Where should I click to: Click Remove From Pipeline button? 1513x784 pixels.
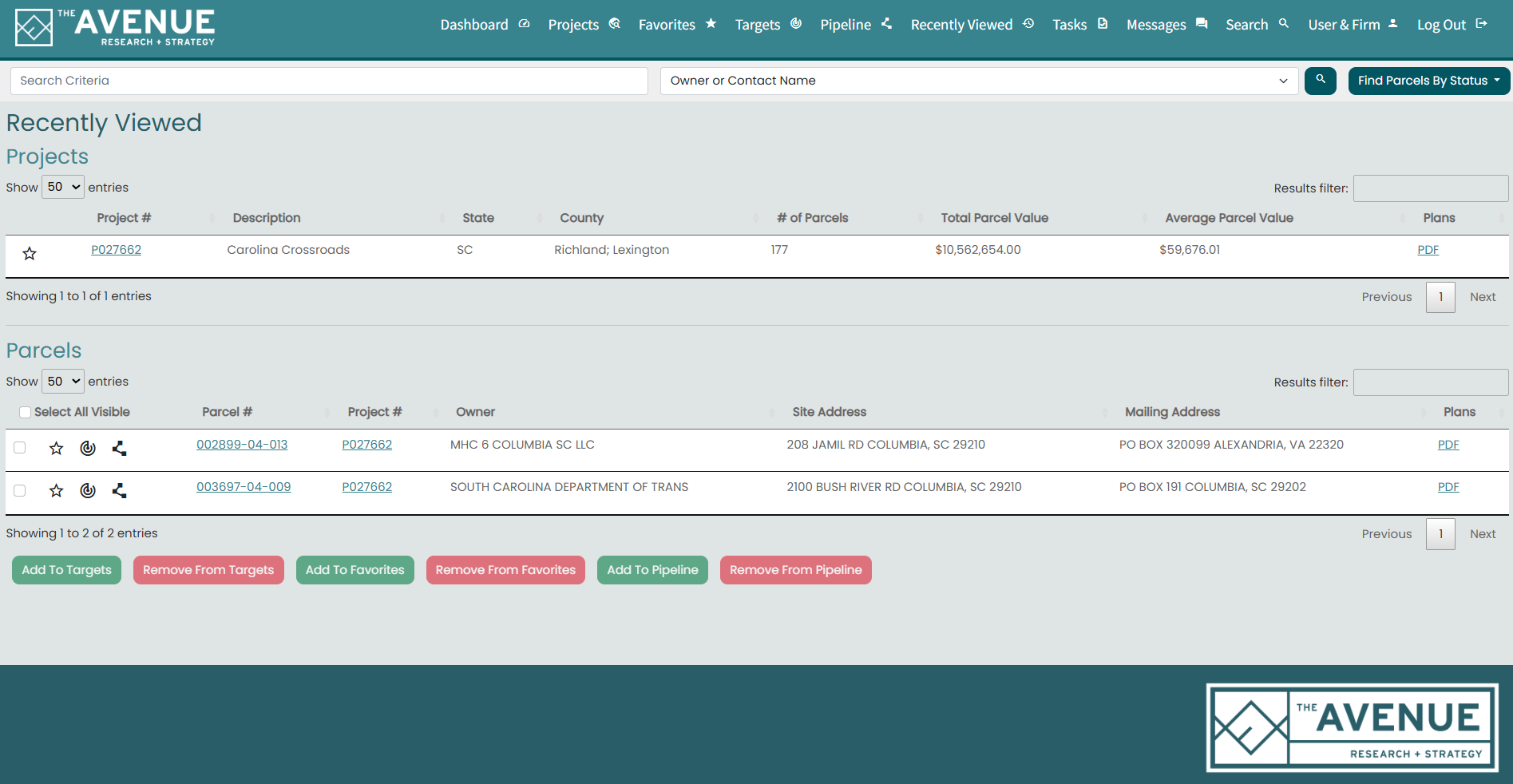coord(796,570)
